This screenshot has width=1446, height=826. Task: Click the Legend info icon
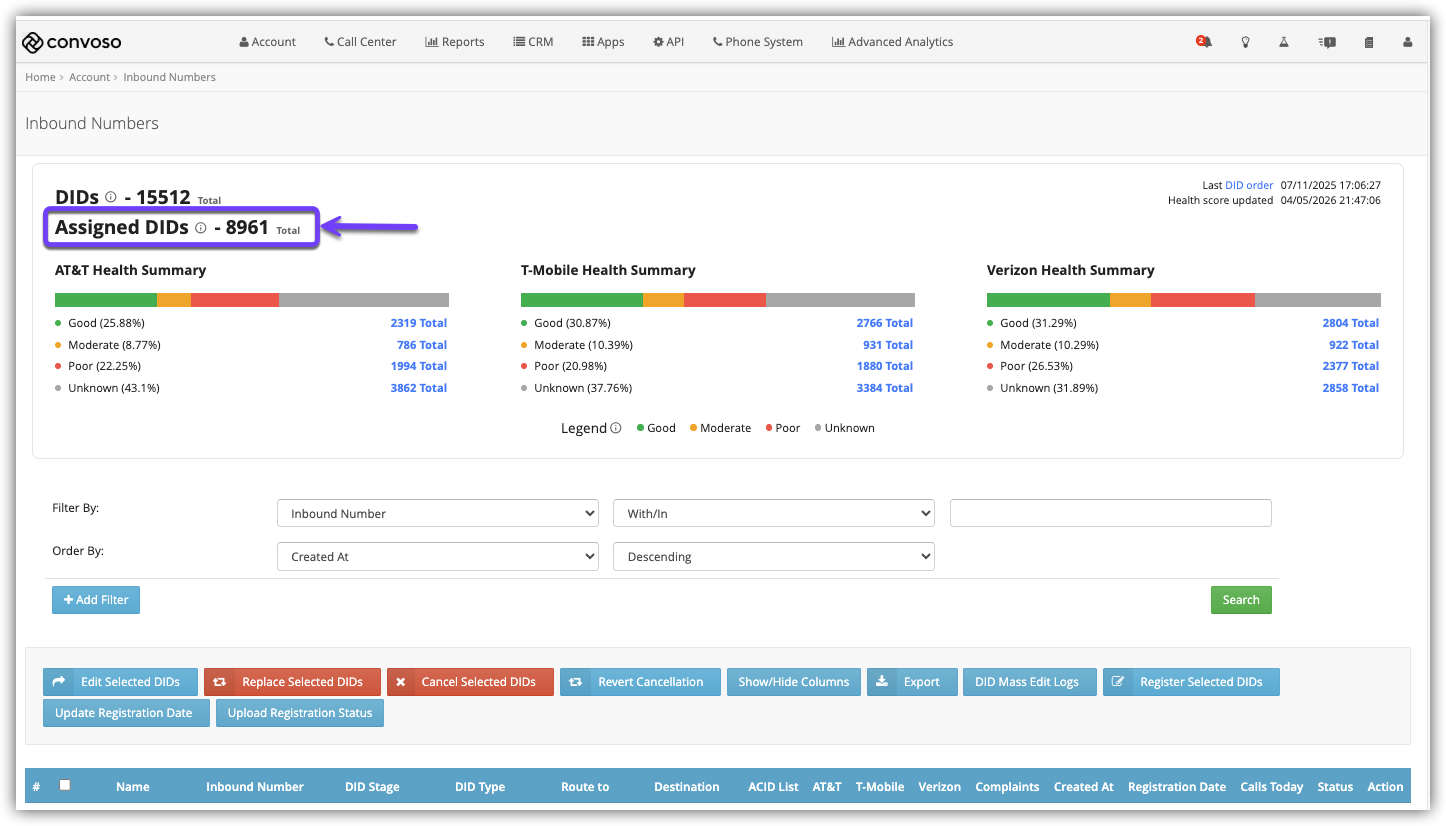coord(616,428)
